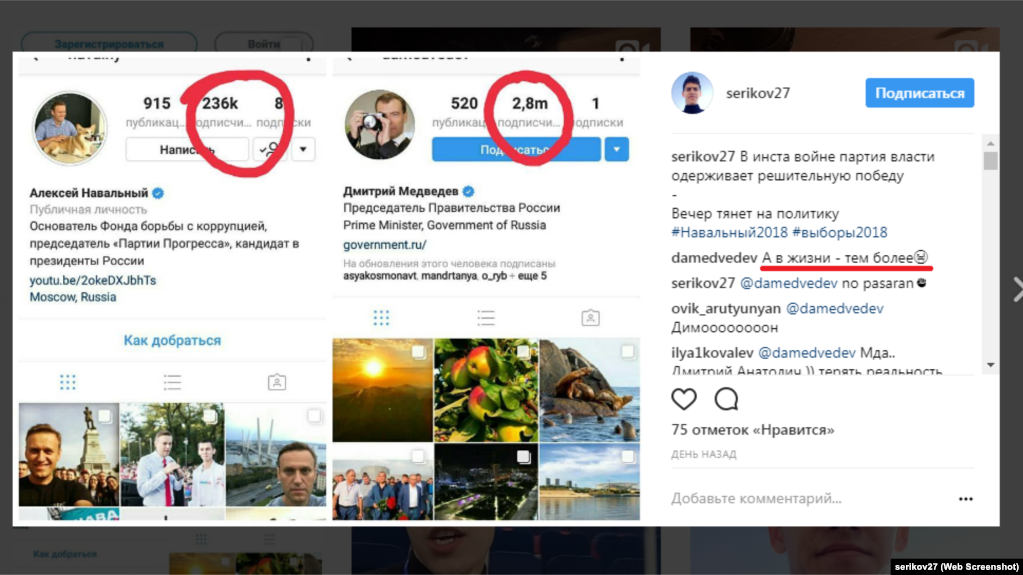
Task: Open Moscow, Russia location link
Action: coord(72,297)
